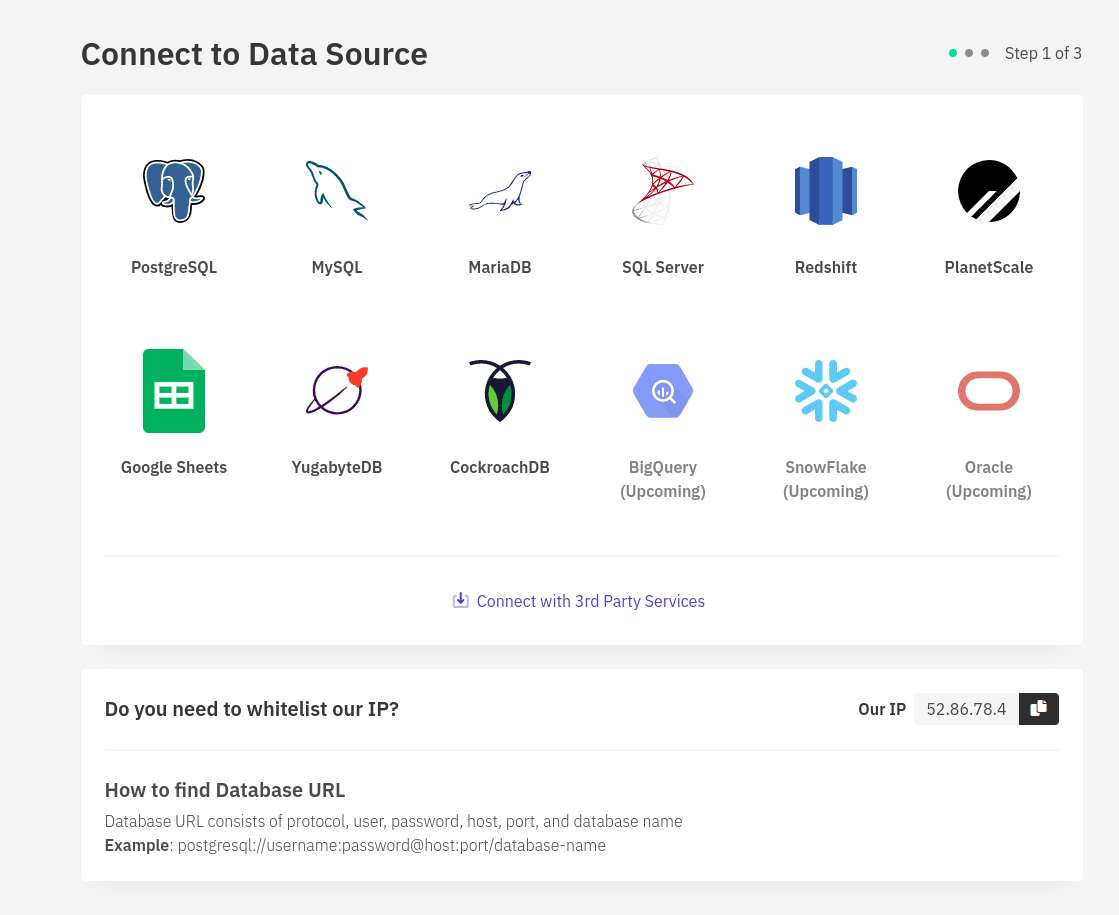The height and width of the screenshot is (915, 1119).
Task: Click the Step 1 of 3 indicator text
Action: pyautogui.click(x=1043, y=53)
